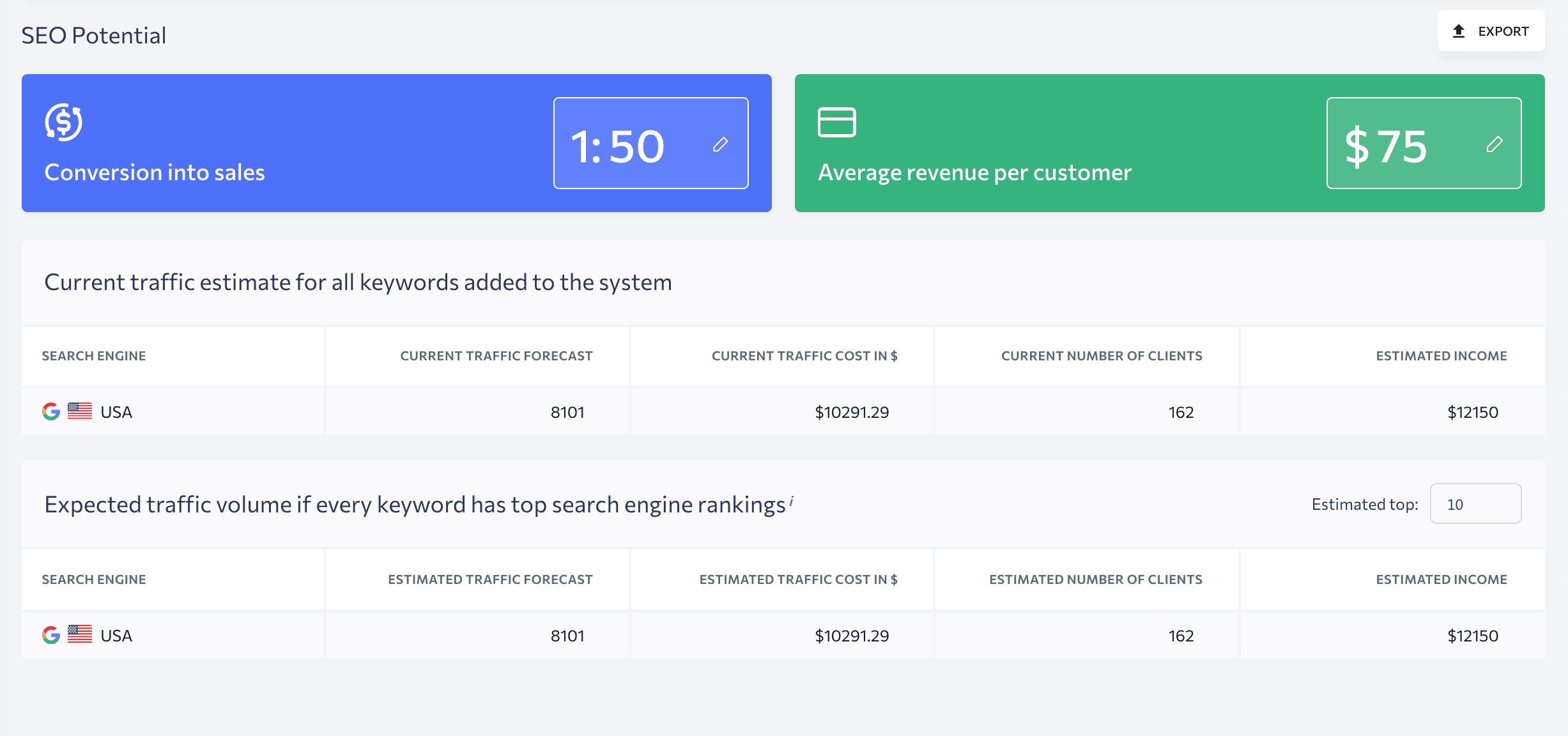
Task: Click Average revenue per customer label
Action: [x=974, y=172]
